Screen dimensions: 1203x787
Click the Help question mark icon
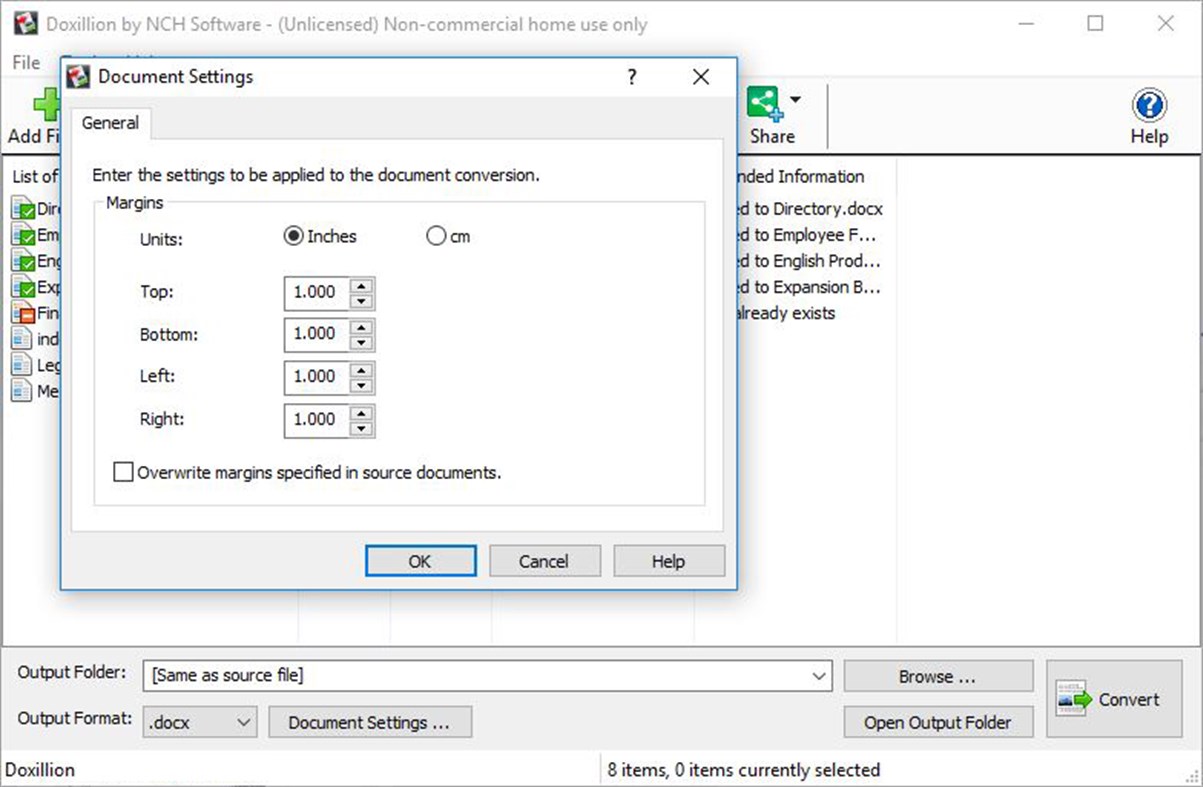coord(1148,103)
